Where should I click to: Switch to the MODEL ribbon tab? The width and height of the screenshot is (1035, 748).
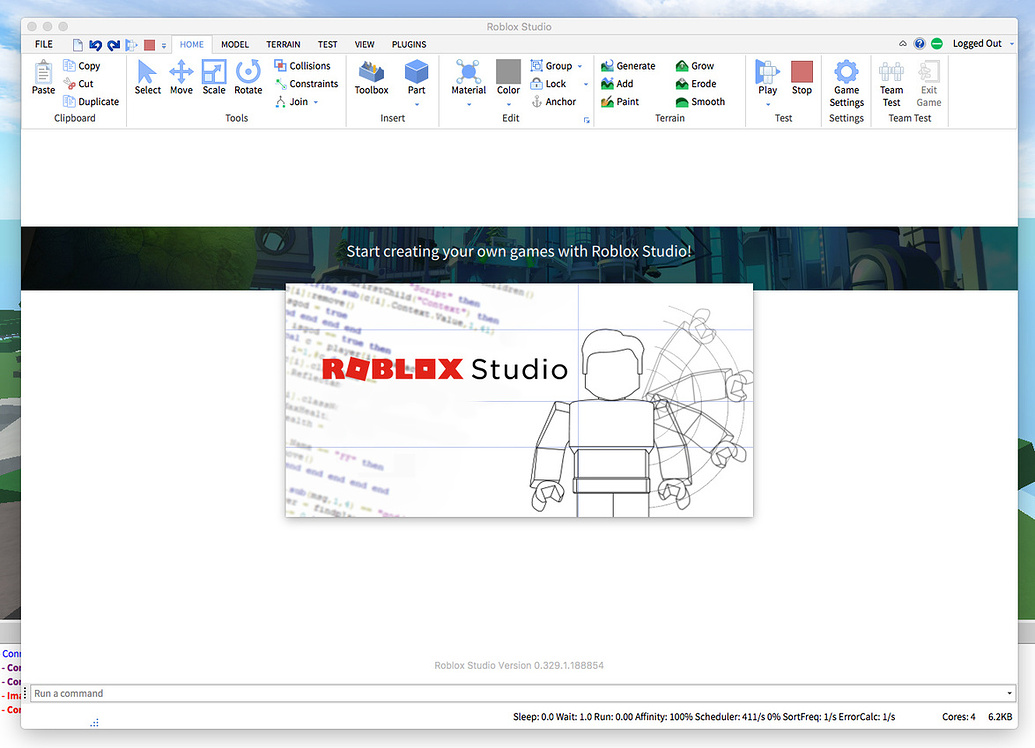tap(234, 44)
